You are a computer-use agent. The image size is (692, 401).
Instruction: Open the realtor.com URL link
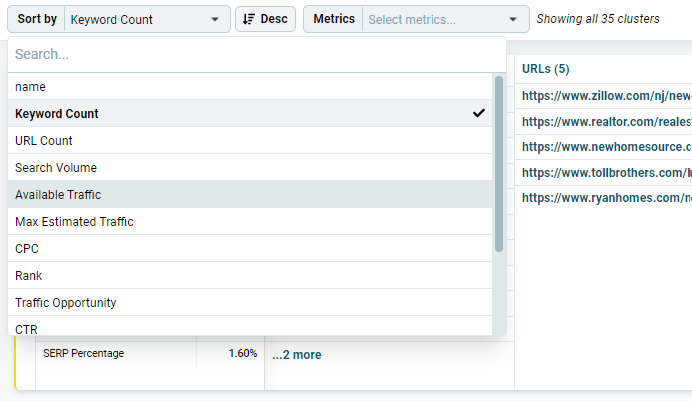tap(607, 121)
